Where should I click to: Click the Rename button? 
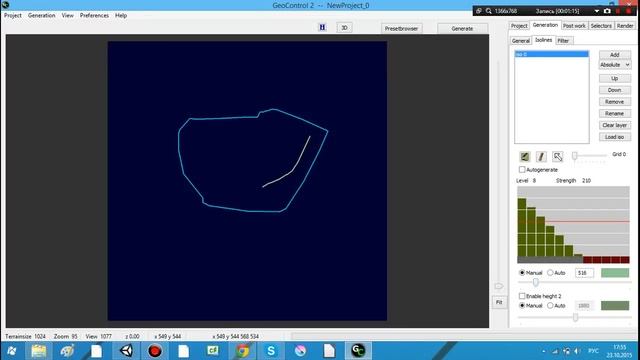[615, 113]
